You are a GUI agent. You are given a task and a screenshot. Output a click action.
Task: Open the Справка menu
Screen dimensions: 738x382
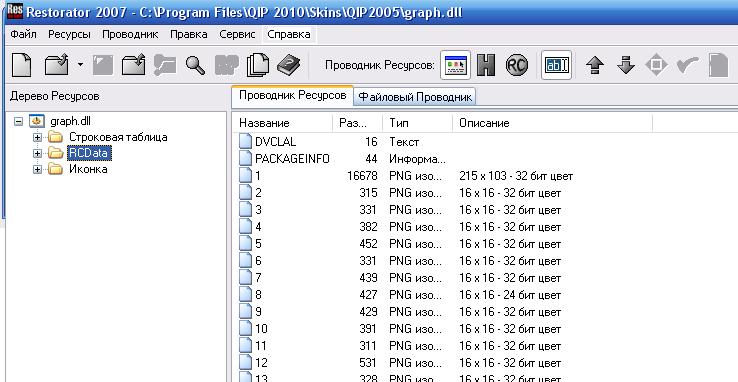(289, 34)
